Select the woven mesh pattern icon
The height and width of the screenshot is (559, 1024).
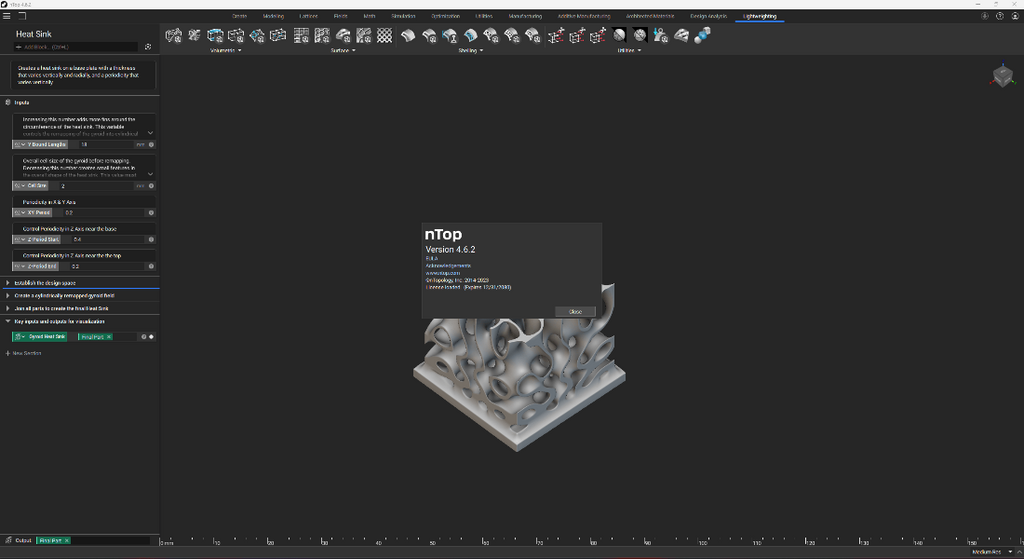385,35
